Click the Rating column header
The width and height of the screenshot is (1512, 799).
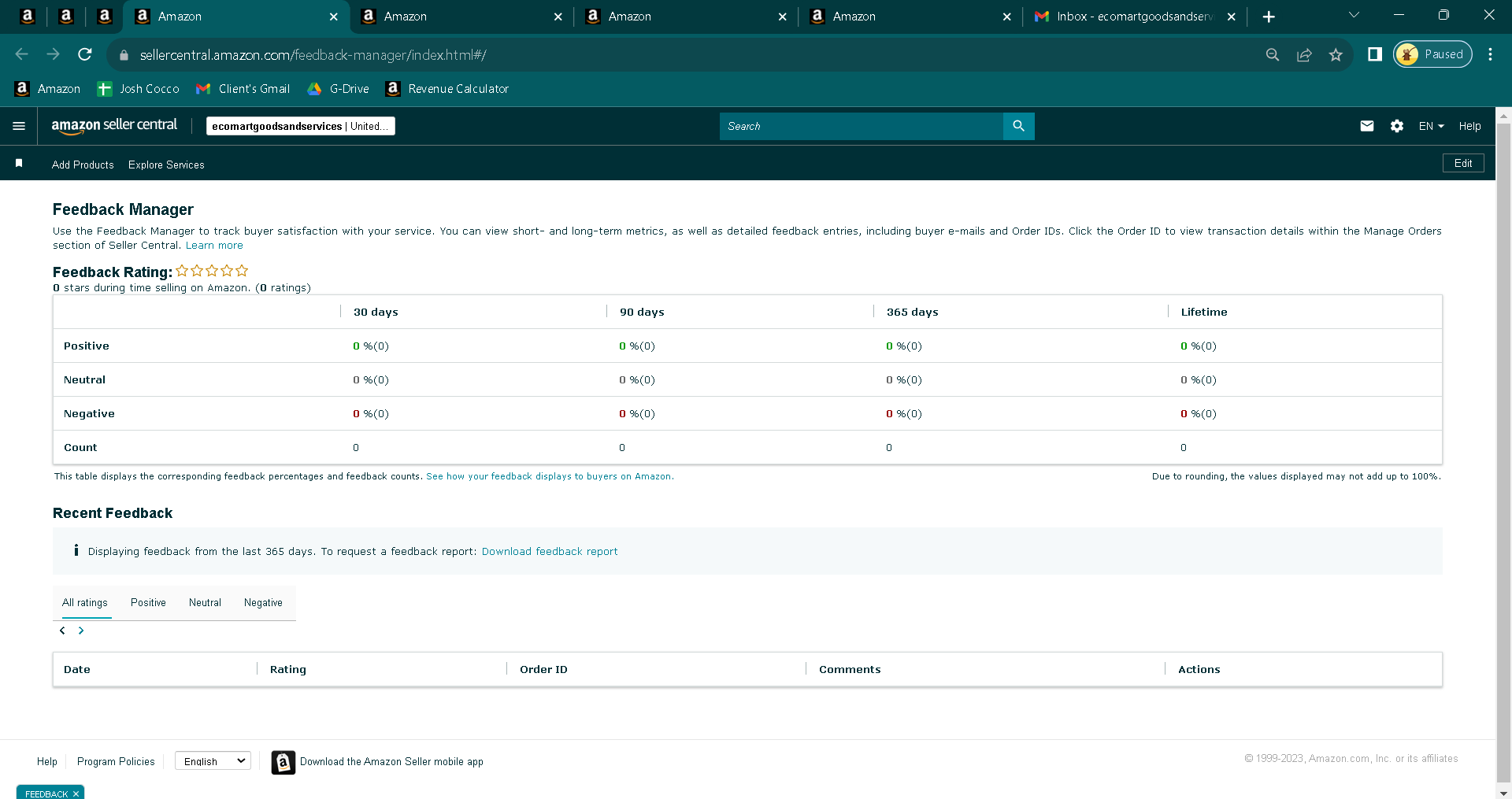point(288,670)
